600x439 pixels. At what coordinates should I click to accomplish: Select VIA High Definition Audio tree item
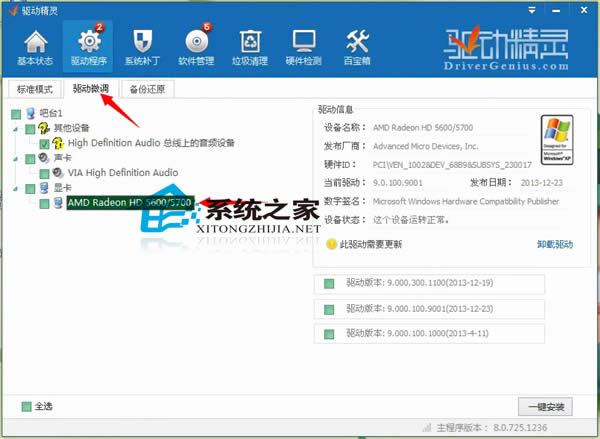coord(122,173)
